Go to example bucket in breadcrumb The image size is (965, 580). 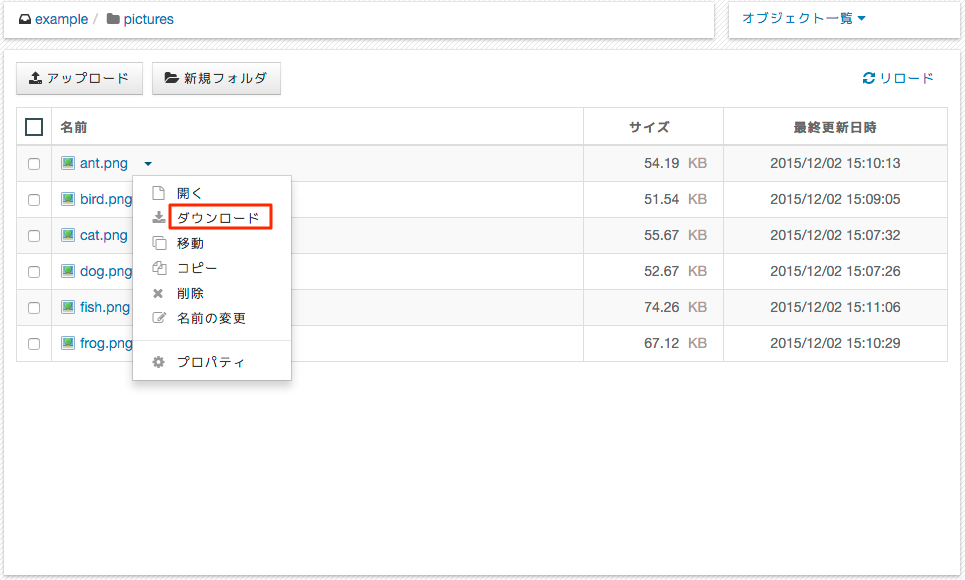(61, 19)
